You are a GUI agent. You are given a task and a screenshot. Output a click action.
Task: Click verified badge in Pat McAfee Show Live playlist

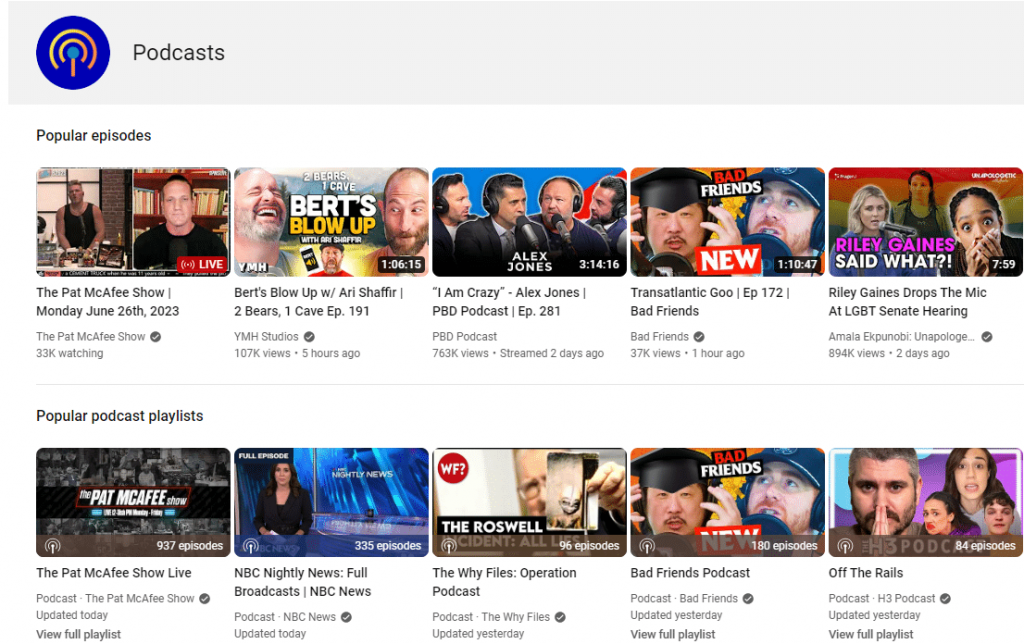tap(204, 598)
